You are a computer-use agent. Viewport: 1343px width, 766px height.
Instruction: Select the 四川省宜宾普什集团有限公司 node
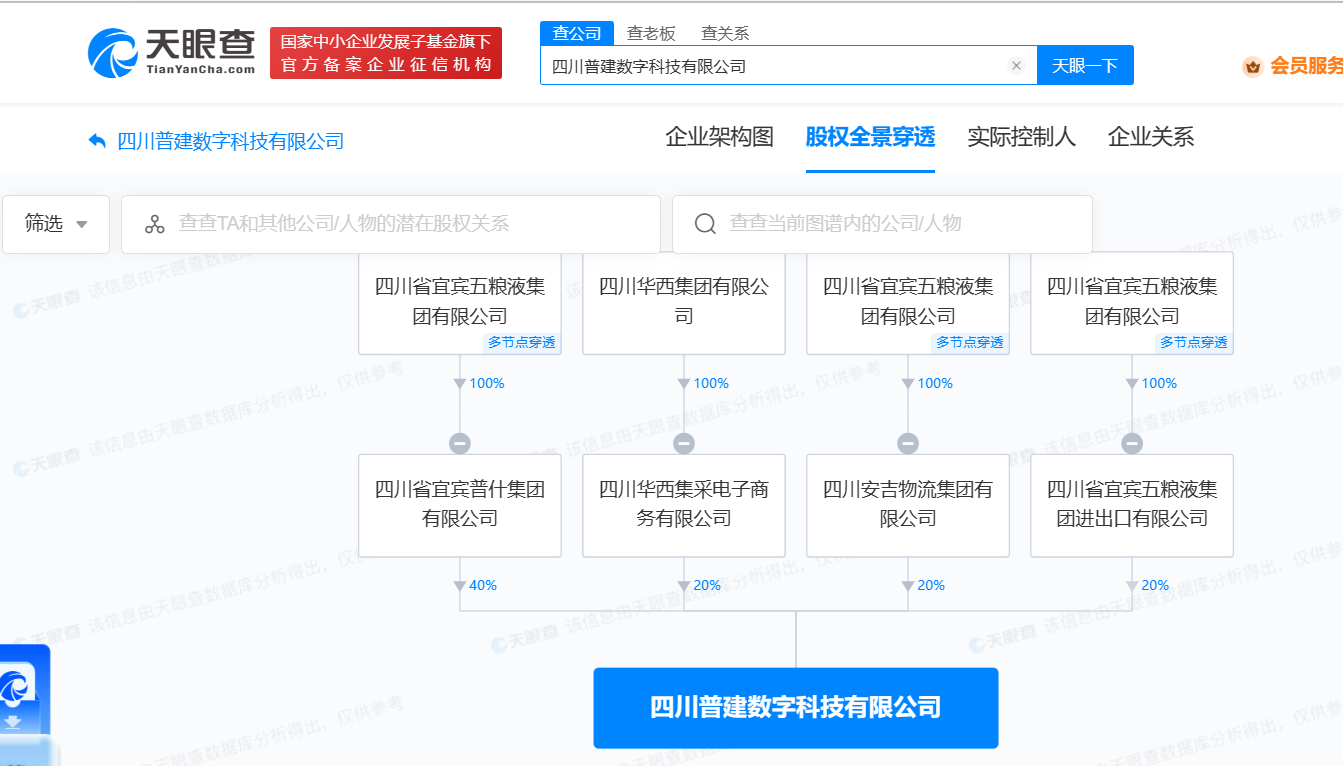pyautogui.click(x=460, y=505)
